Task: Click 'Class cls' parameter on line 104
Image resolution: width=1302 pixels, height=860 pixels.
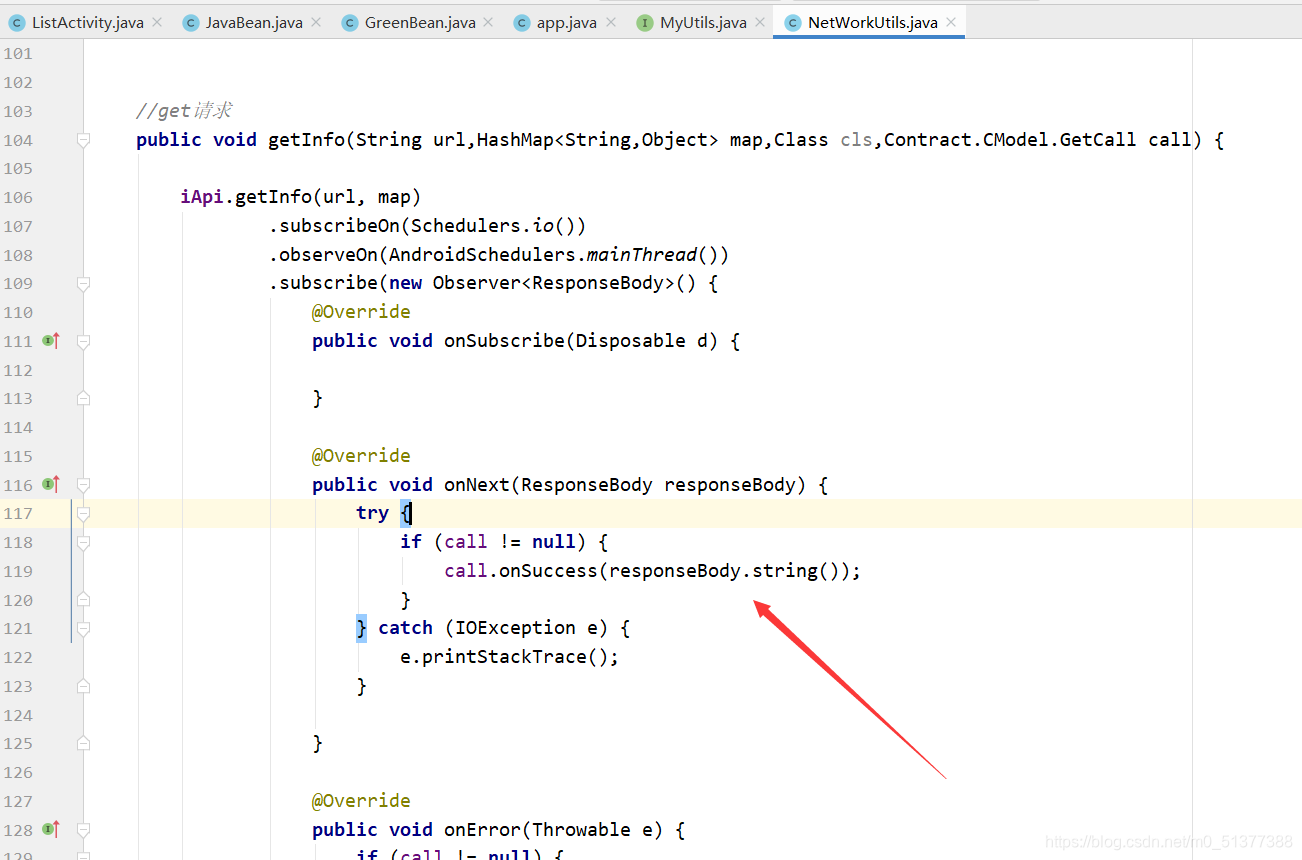Action: coord(823,140)
